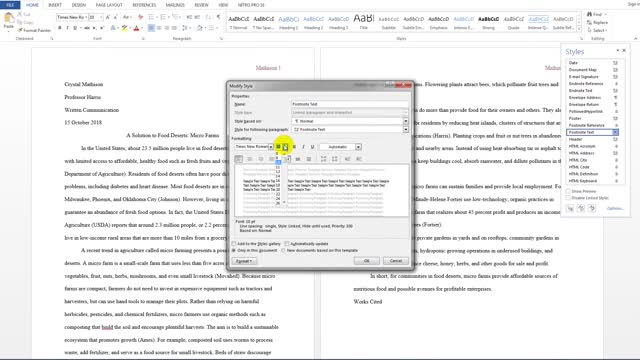The height and width of the screenshot is (360, 640).
Task: Apply the Heading 1 style from the gallery
Action: (x=289, y=22)
